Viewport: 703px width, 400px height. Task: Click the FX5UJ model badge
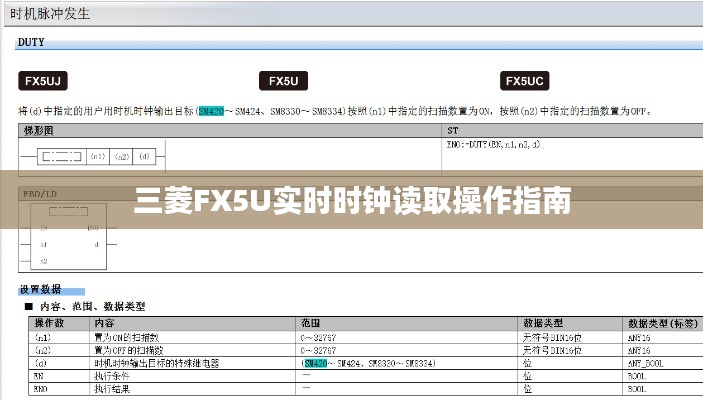(x=43, y=81)
